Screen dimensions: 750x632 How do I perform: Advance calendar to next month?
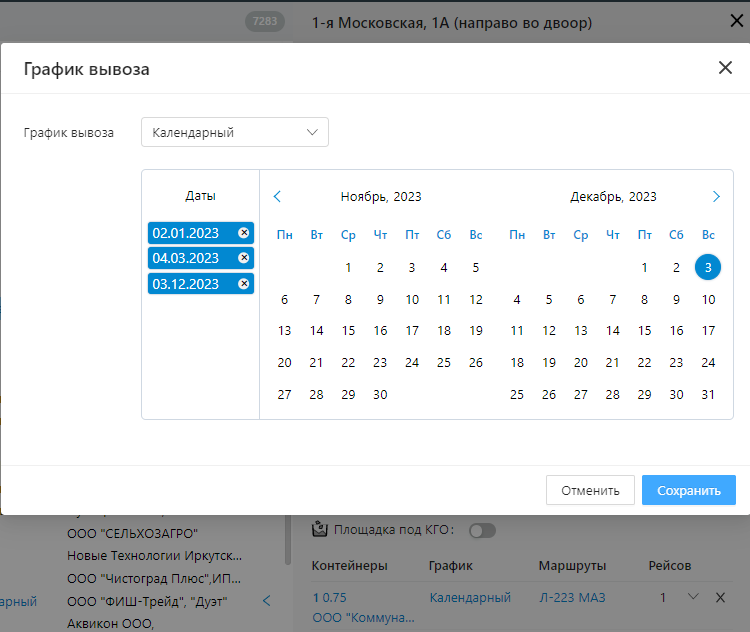716,197
